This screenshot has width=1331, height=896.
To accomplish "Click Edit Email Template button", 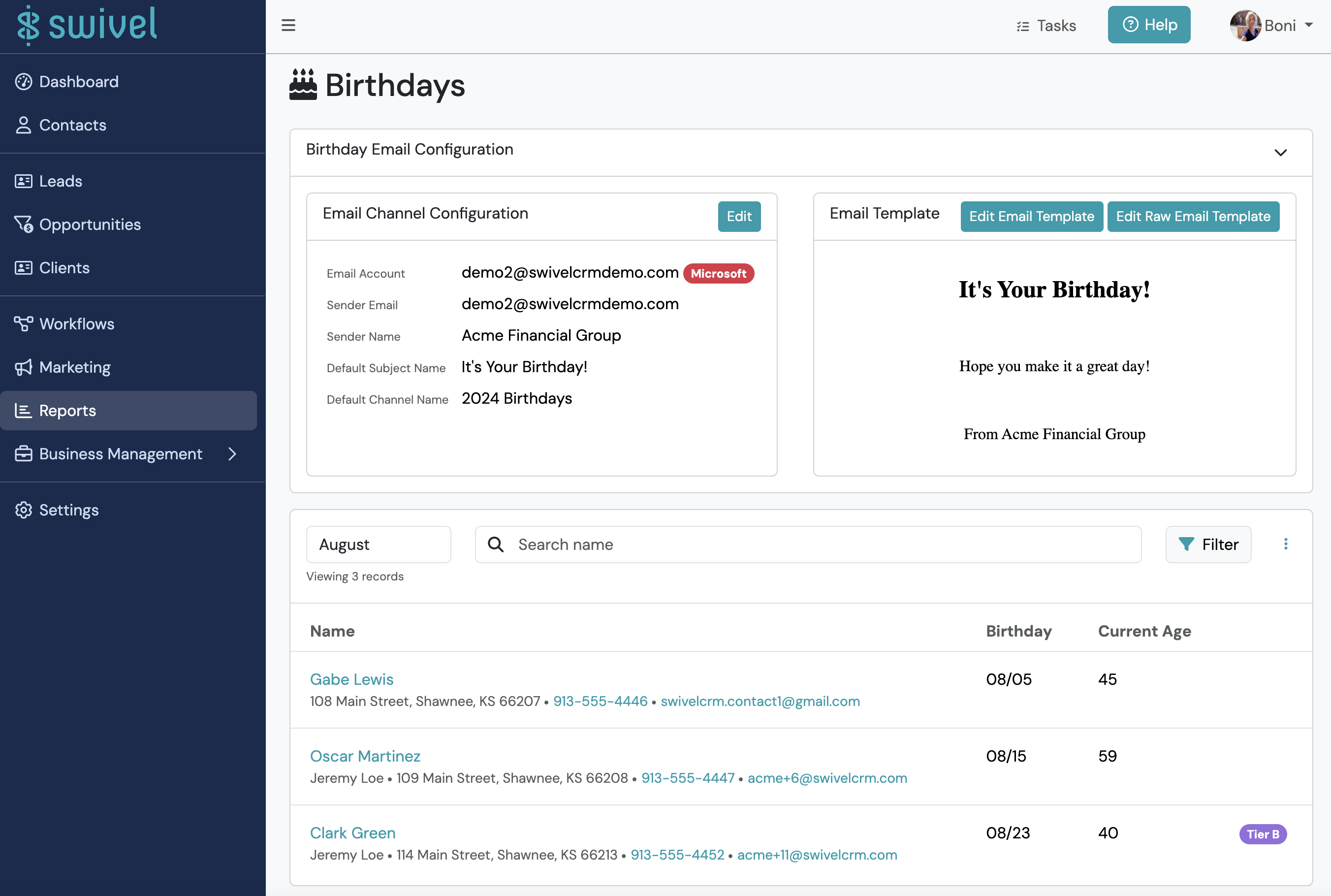I will click(x=1031, y=217).
